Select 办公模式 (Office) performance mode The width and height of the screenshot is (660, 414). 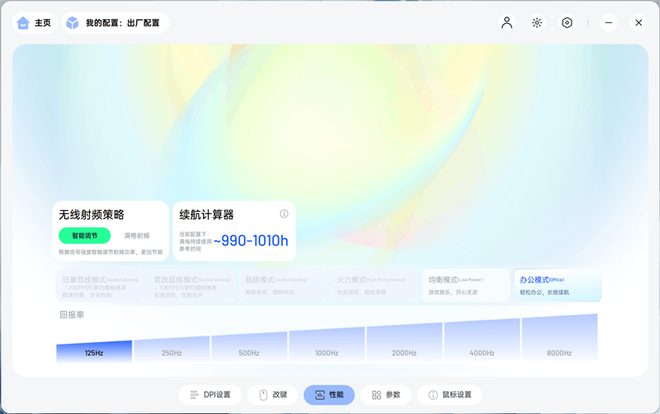point(557,285)
